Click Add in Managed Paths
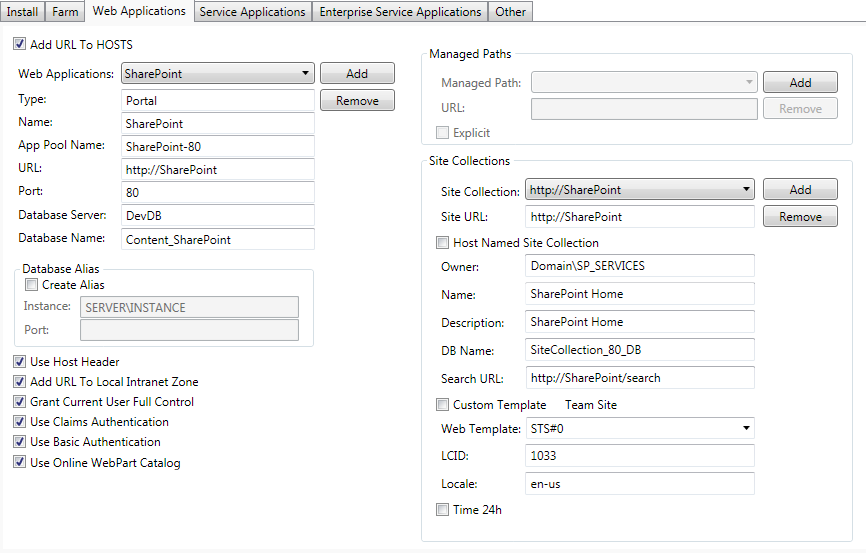The image size is (866, 553). tap(800, 82)
